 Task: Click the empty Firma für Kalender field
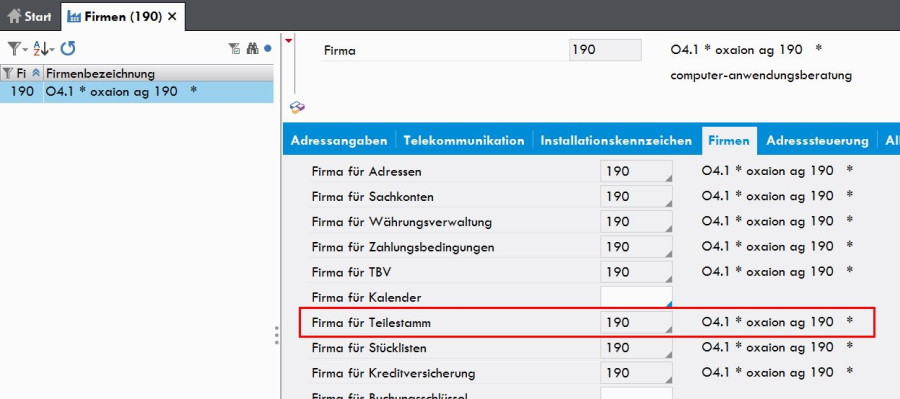click(636, 297)
